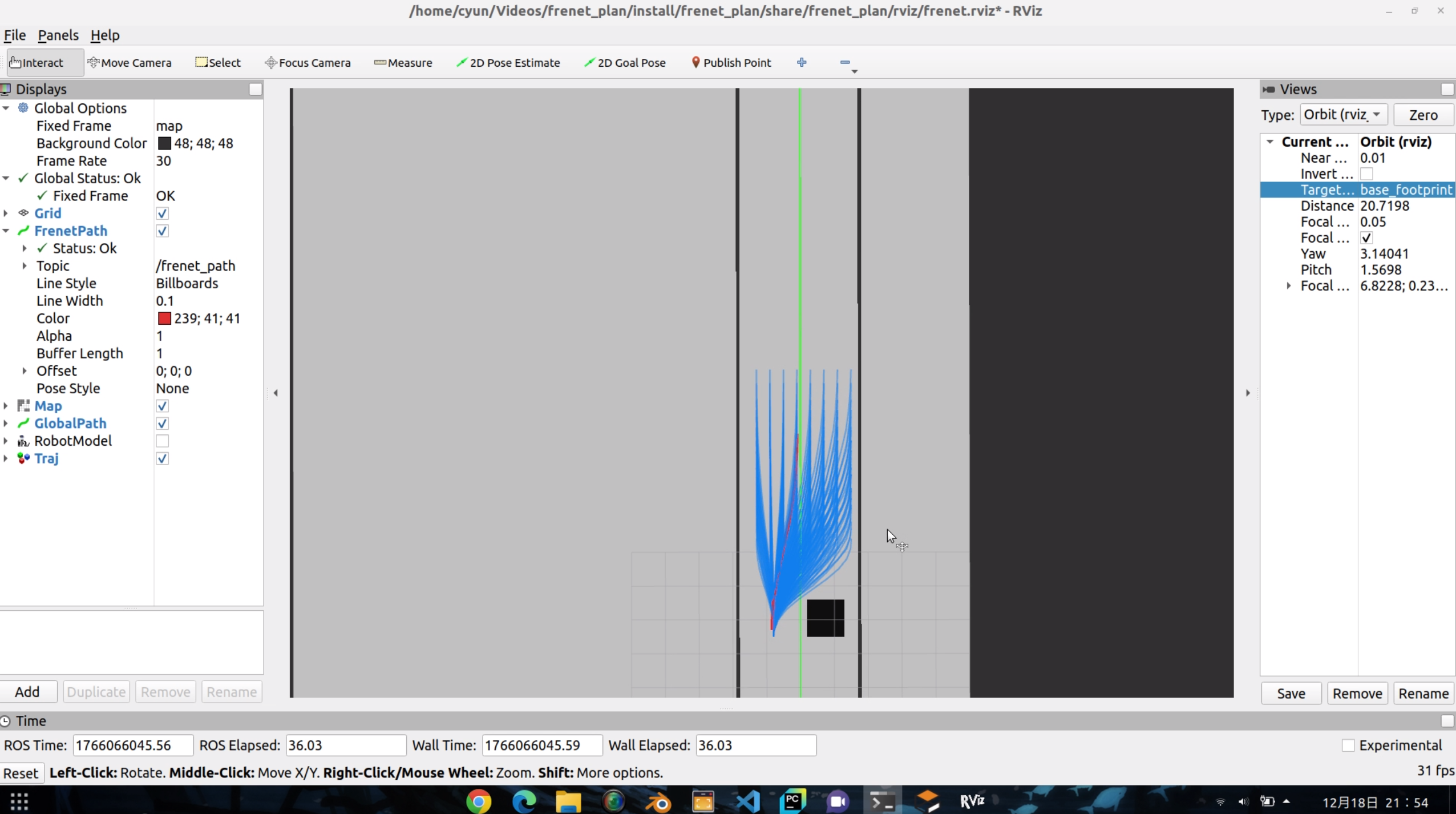Click the blue plus add-tool icon

[x=802, y=62]
